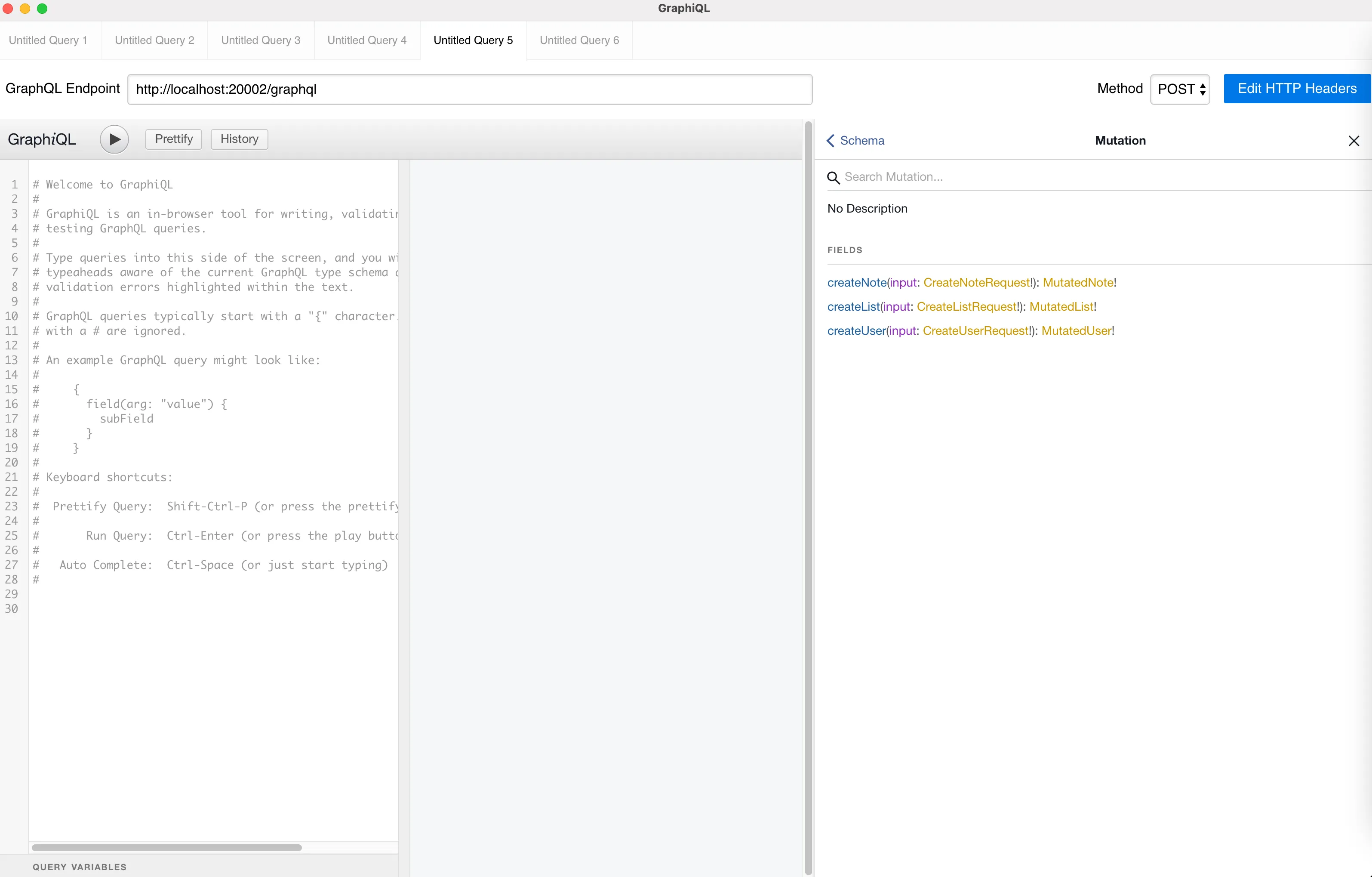This screenshot has height=877, width=1372.
Task: Open the createUser field docs
Action: [x=856, y=331]
